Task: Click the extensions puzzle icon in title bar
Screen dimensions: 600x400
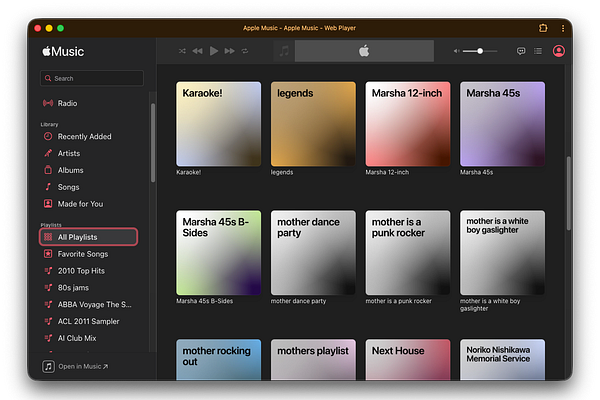Action: [543, 28]
